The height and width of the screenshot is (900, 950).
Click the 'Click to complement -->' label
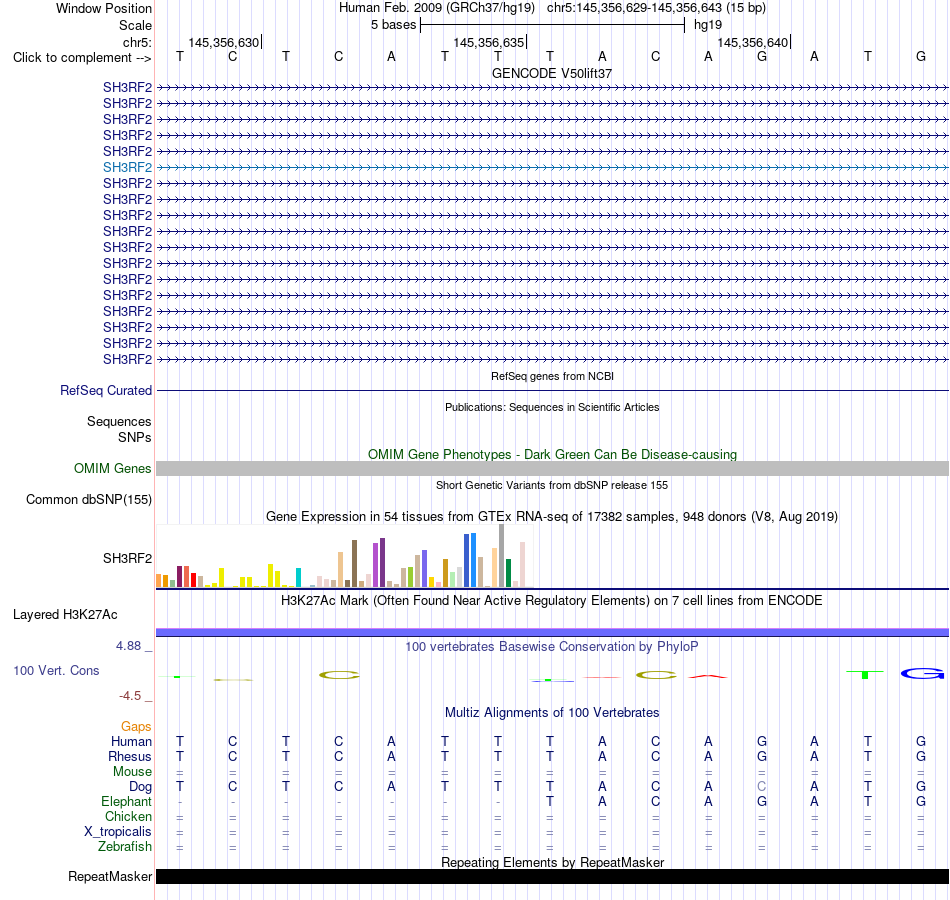coord(82,58)
